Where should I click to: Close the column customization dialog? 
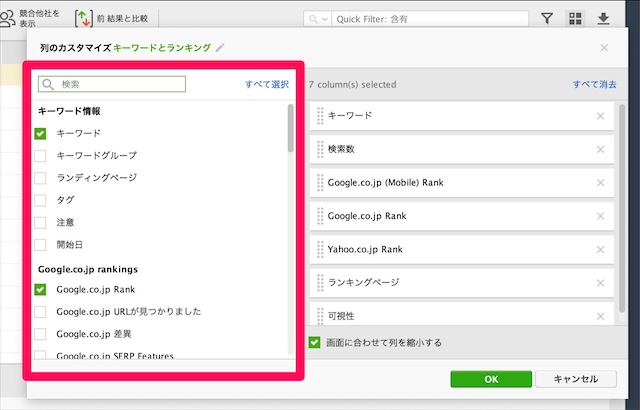[x=604, y=48]
